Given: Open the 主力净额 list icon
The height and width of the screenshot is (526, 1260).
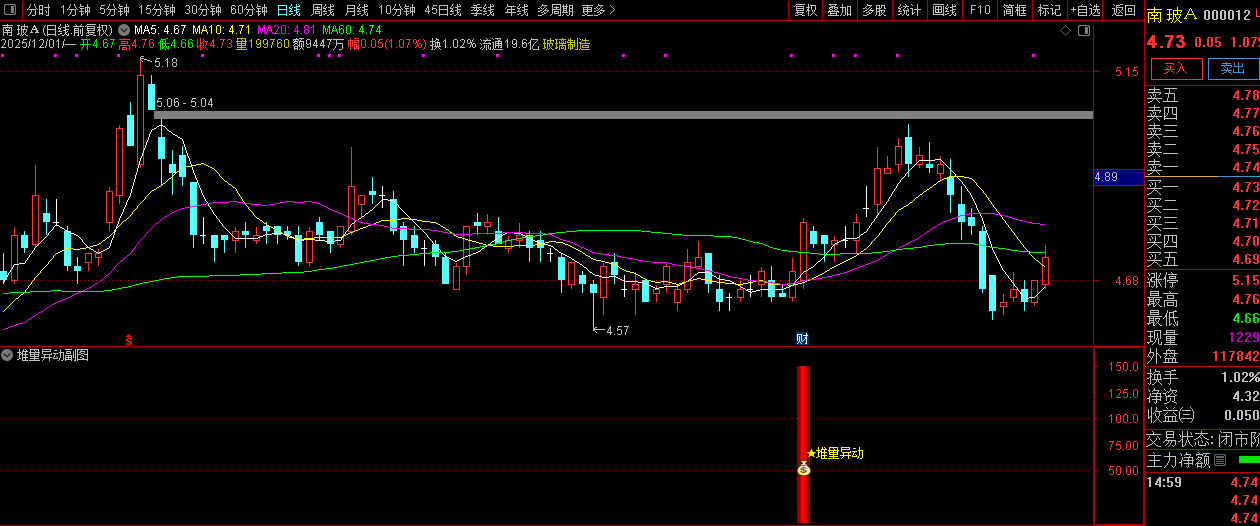Looking at the screenshot, I should (1219, 460).
